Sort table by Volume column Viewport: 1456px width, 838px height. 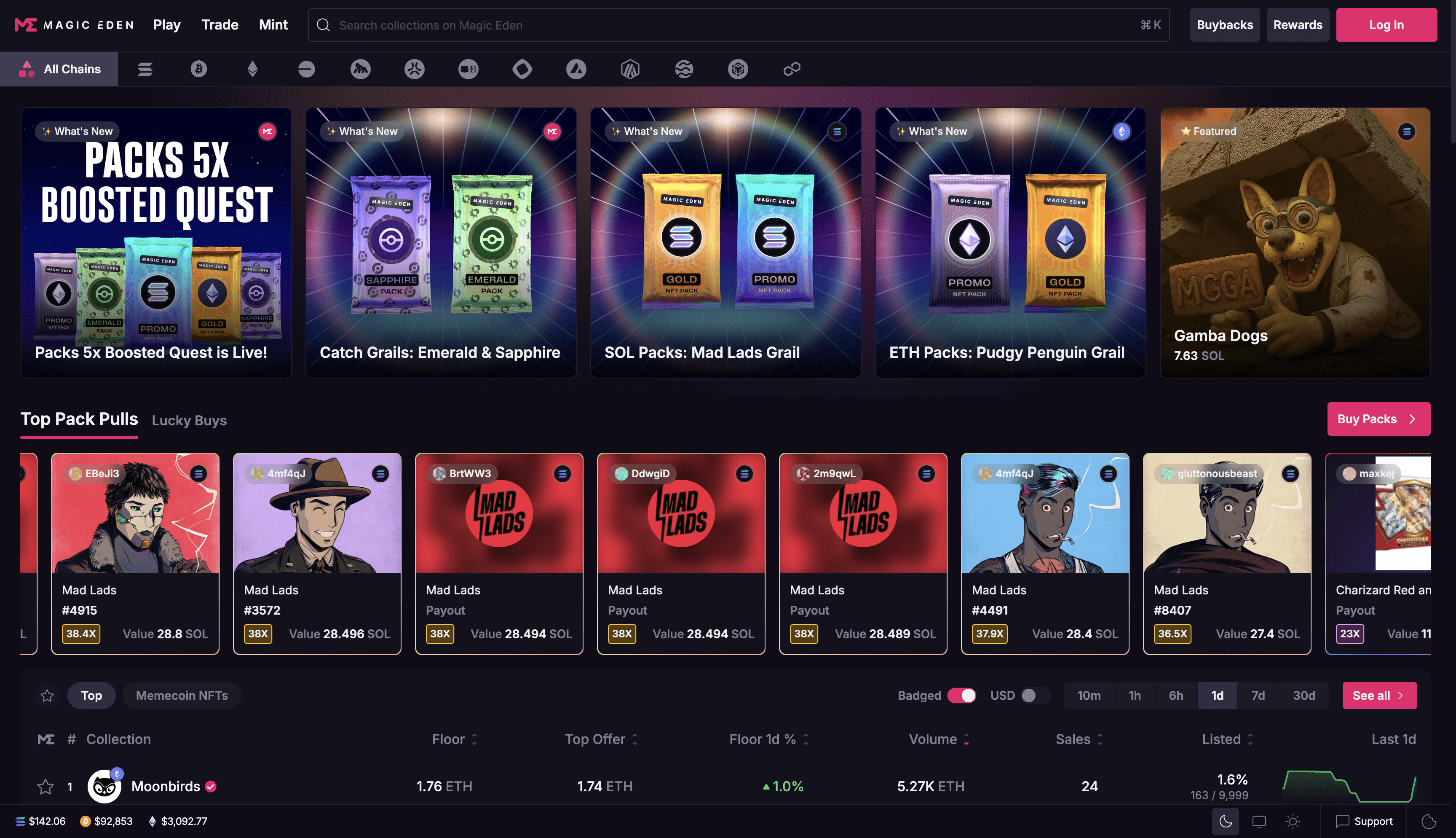(939, 739)
